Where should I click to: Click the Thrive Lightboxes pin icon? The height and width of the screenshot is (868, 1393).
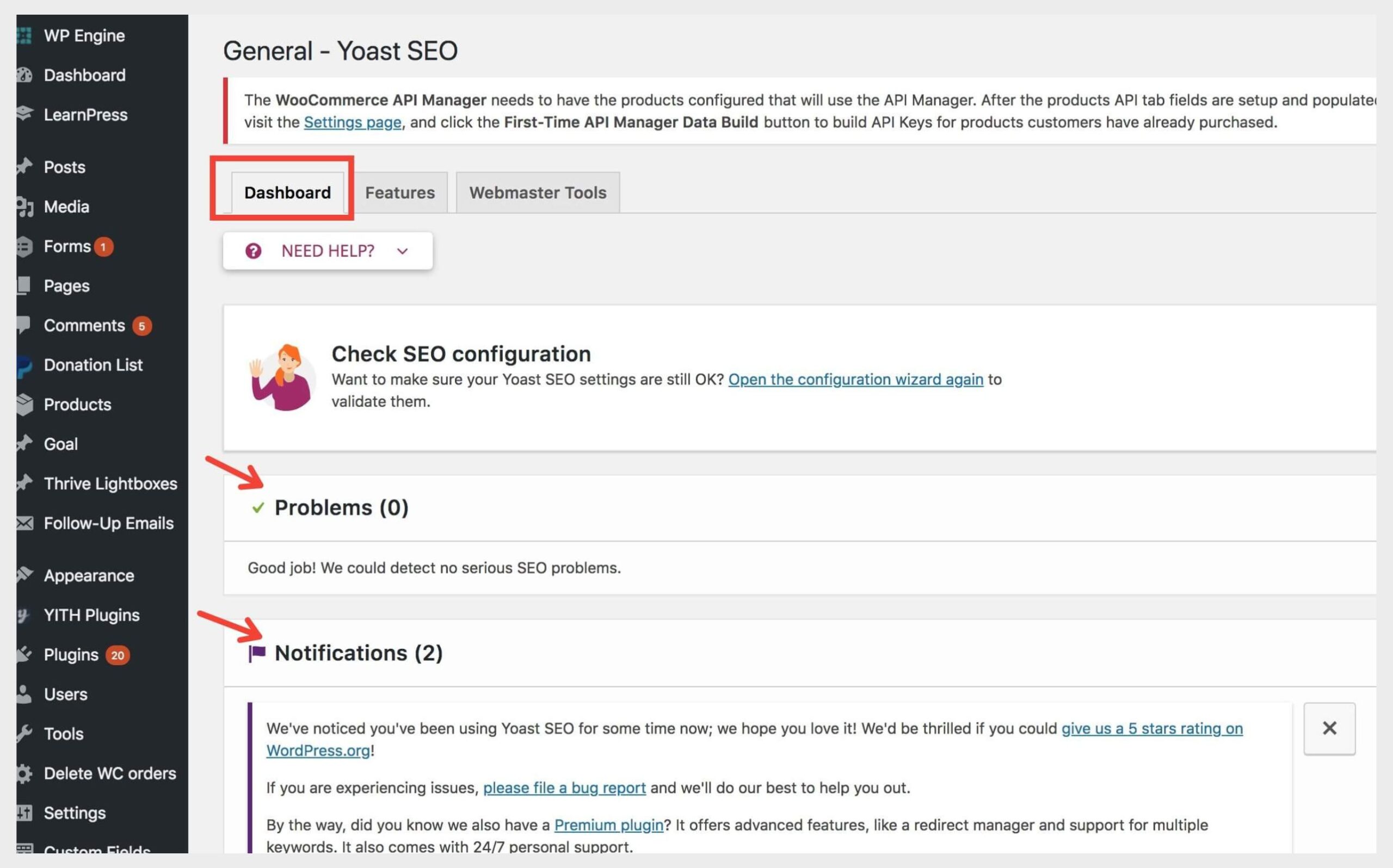24,483
